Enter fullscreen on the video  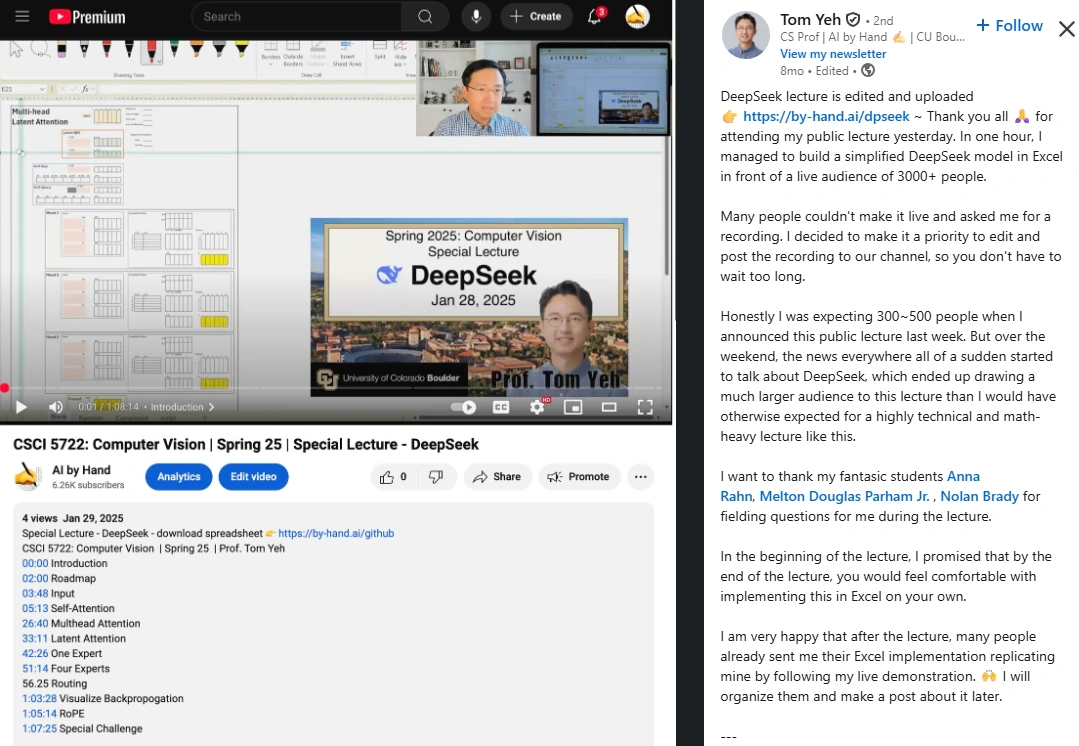pyautogui.click(x=645, y=407)
